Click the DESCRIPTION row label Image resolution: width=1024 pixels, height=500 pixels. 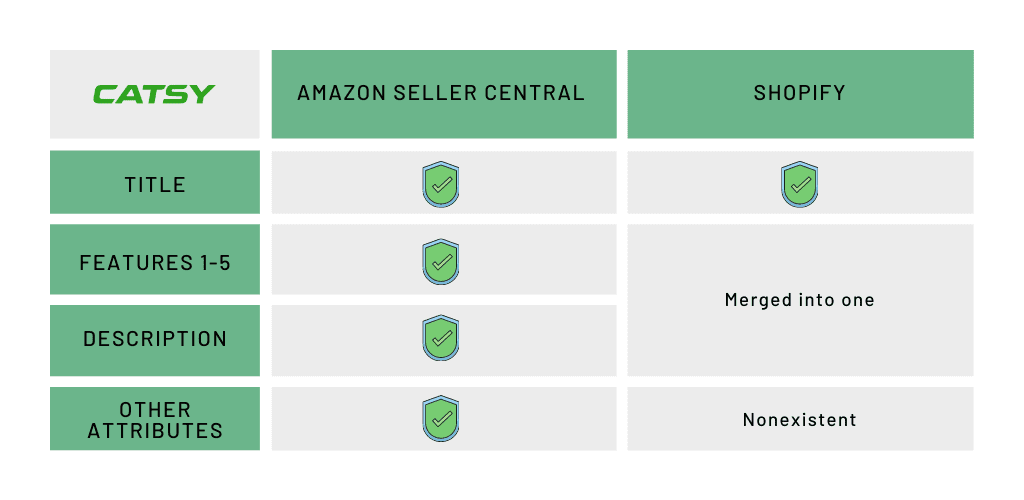pos(155,340)
